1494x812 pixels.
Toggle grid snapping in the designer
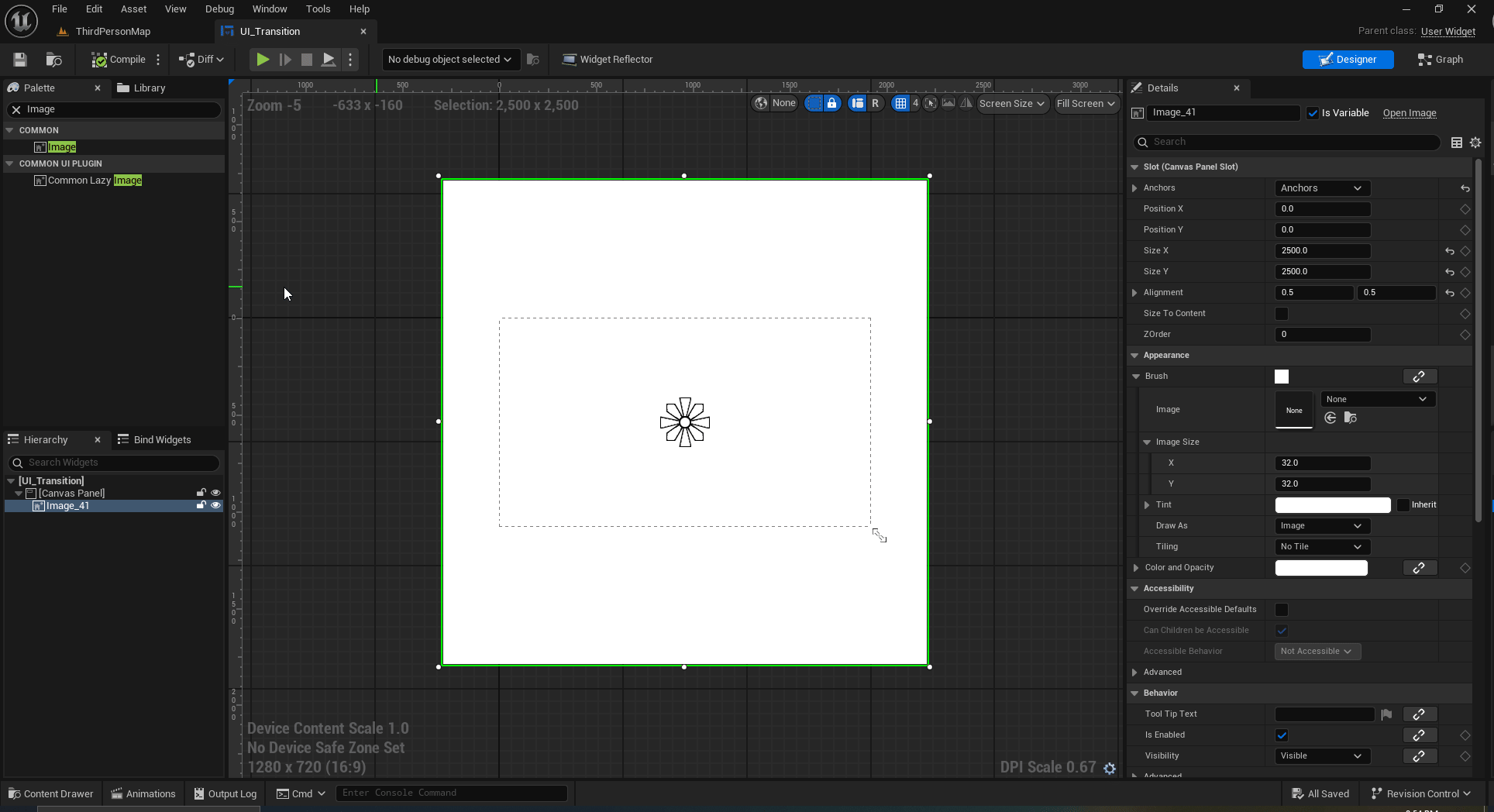point(900,103)
